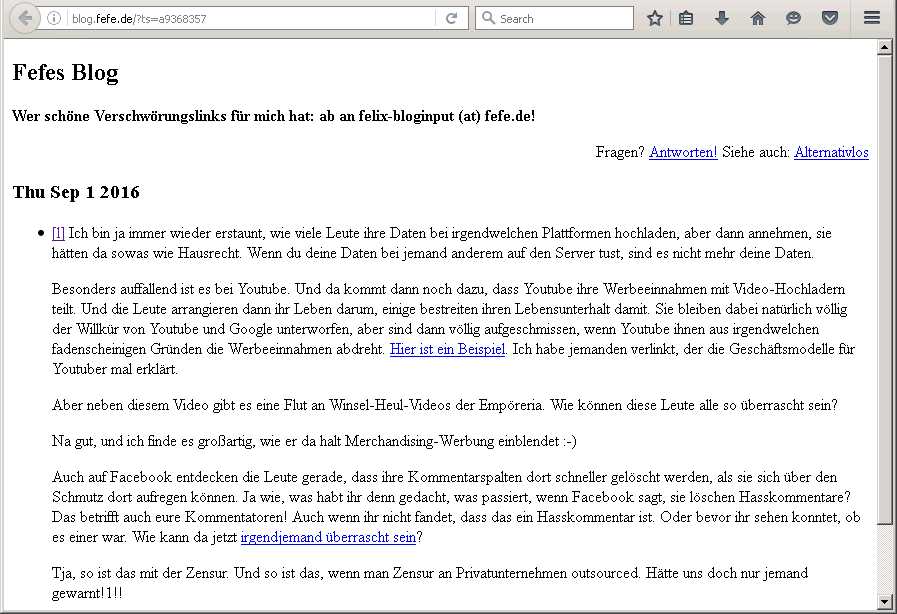Click the scrollbar up arrow
Viewport: 897px width, 614px height.
pos(885,47)
